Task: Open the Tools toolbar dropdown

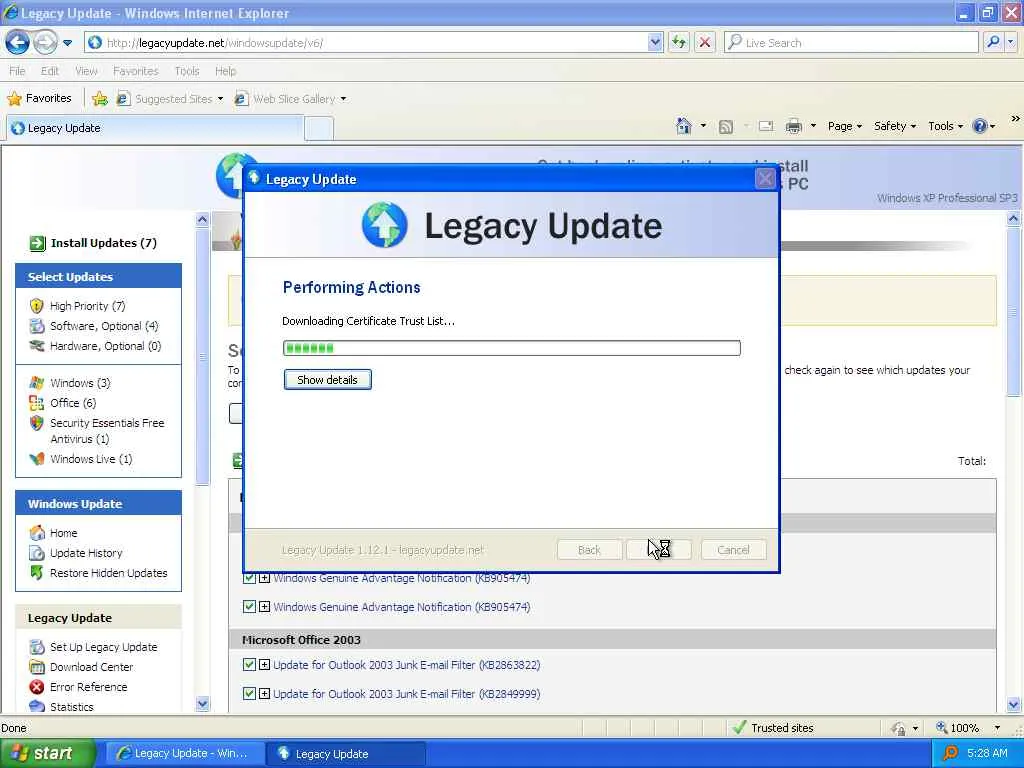Action: pos(946,126)
